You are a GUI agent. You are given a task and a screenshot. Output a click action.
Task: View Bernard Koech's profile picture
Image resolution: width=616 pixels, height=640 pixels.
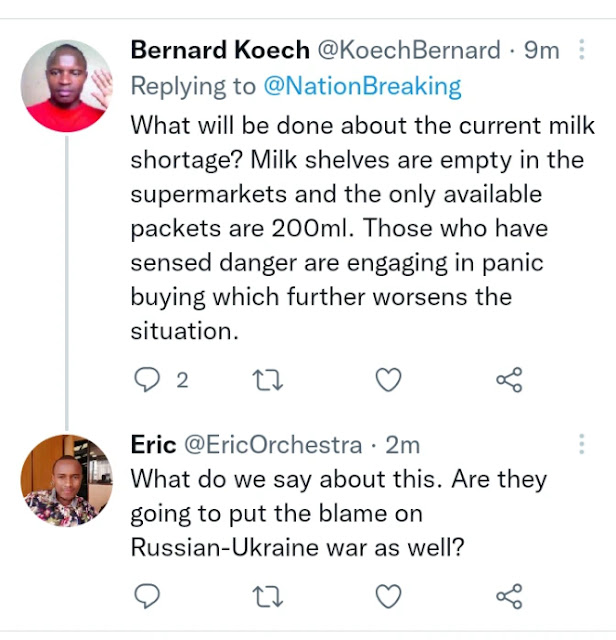click(x=68, y=87)
